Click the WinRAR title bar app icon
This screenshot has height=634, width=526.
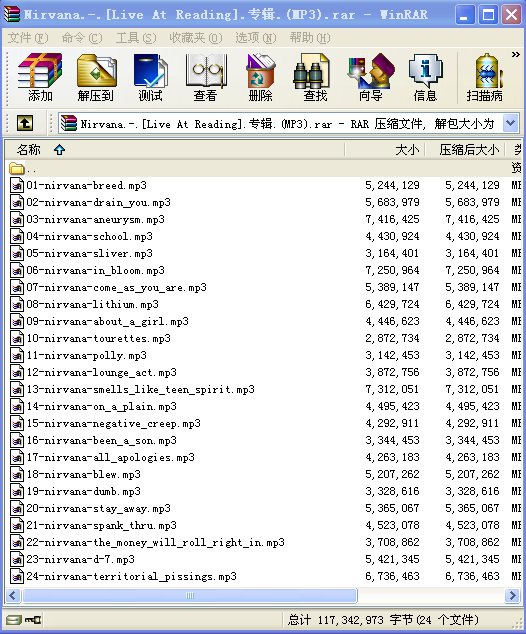pos(12,14)
